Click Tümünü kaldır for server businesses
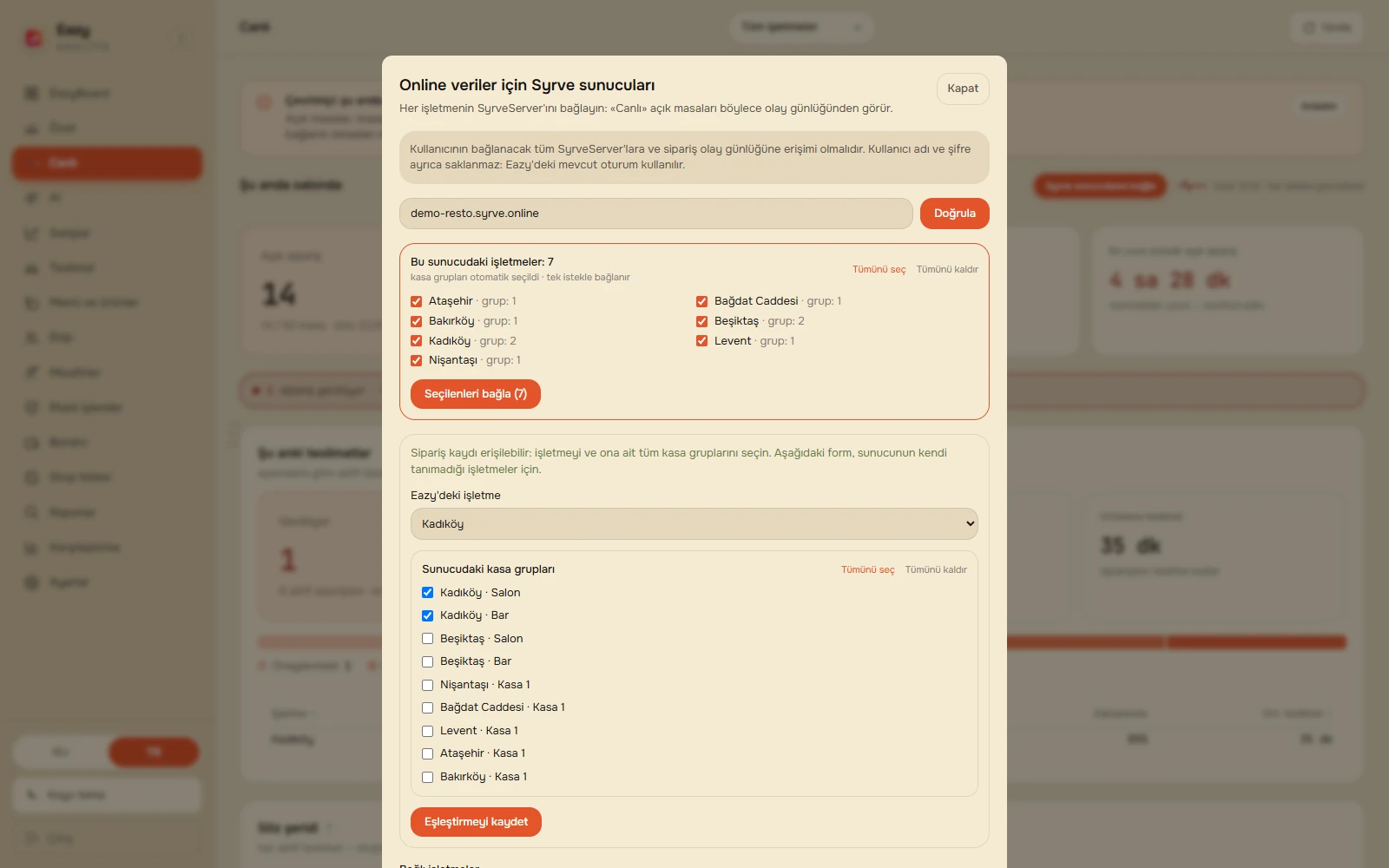The height and width of the screenshot is (868, 1389). 947,269
